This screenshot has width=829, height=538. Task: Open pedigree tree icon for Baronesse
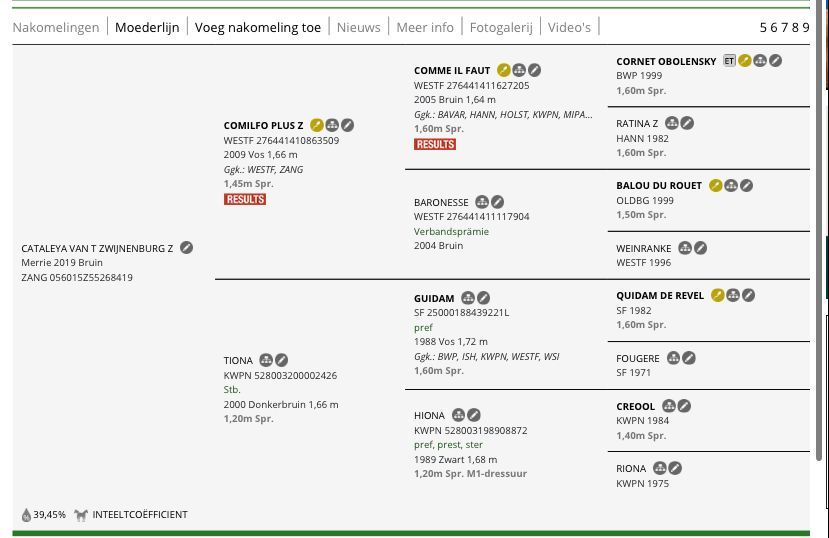(482, 202)
